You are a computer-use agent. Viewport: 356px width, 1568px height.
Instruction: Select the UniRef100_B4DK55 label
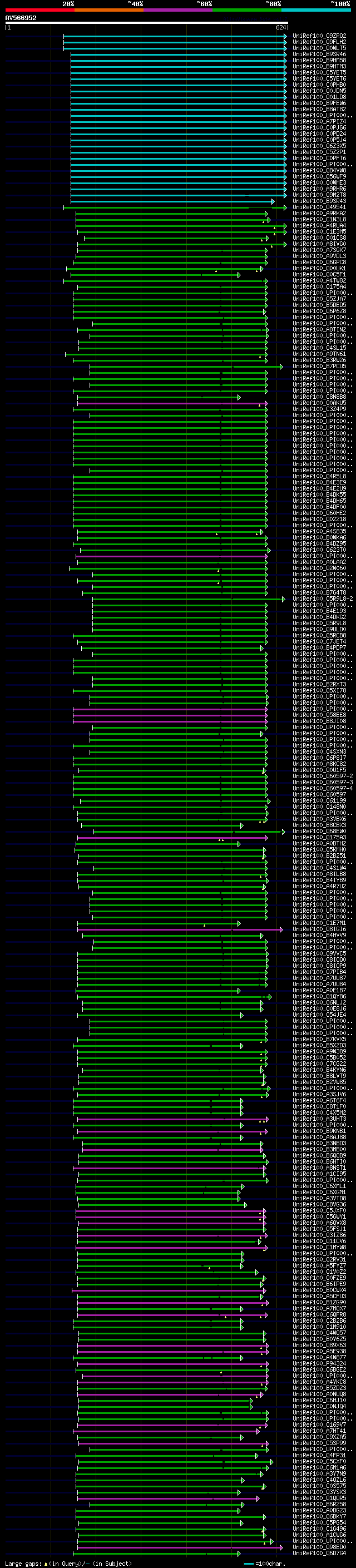[319, 494]
